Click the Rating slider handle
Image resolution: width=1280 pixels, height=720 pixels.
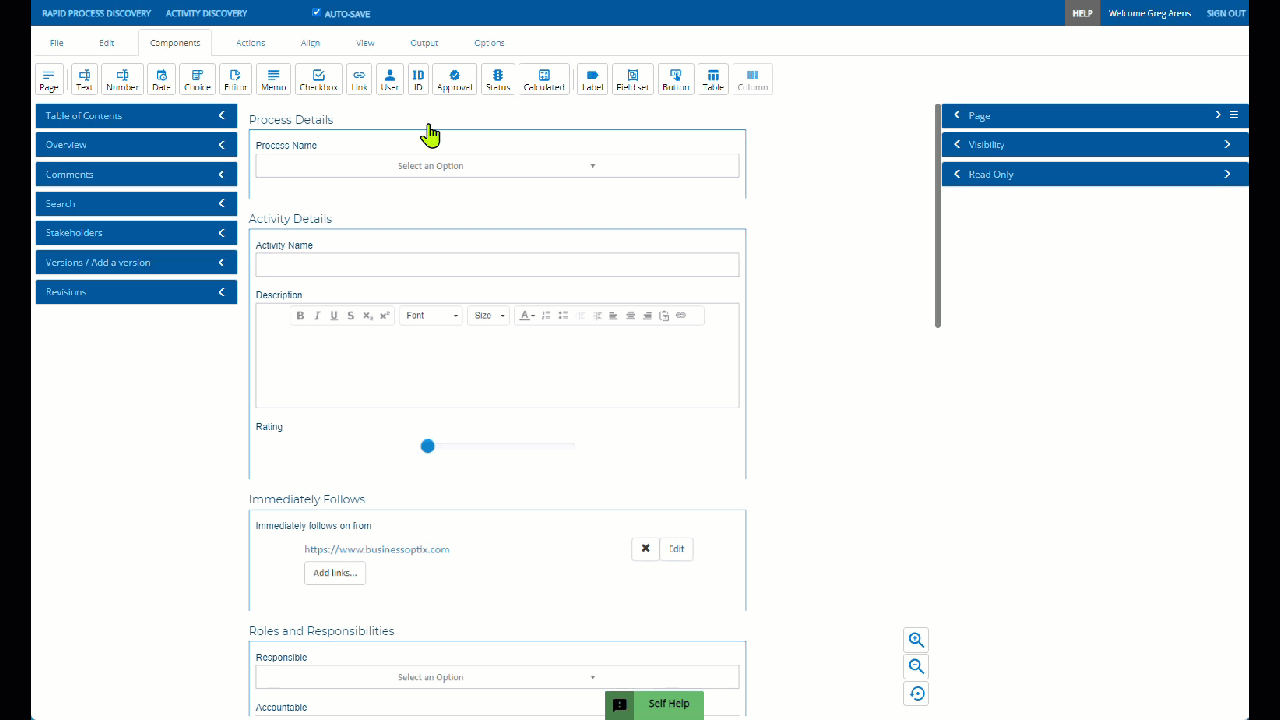428,446
